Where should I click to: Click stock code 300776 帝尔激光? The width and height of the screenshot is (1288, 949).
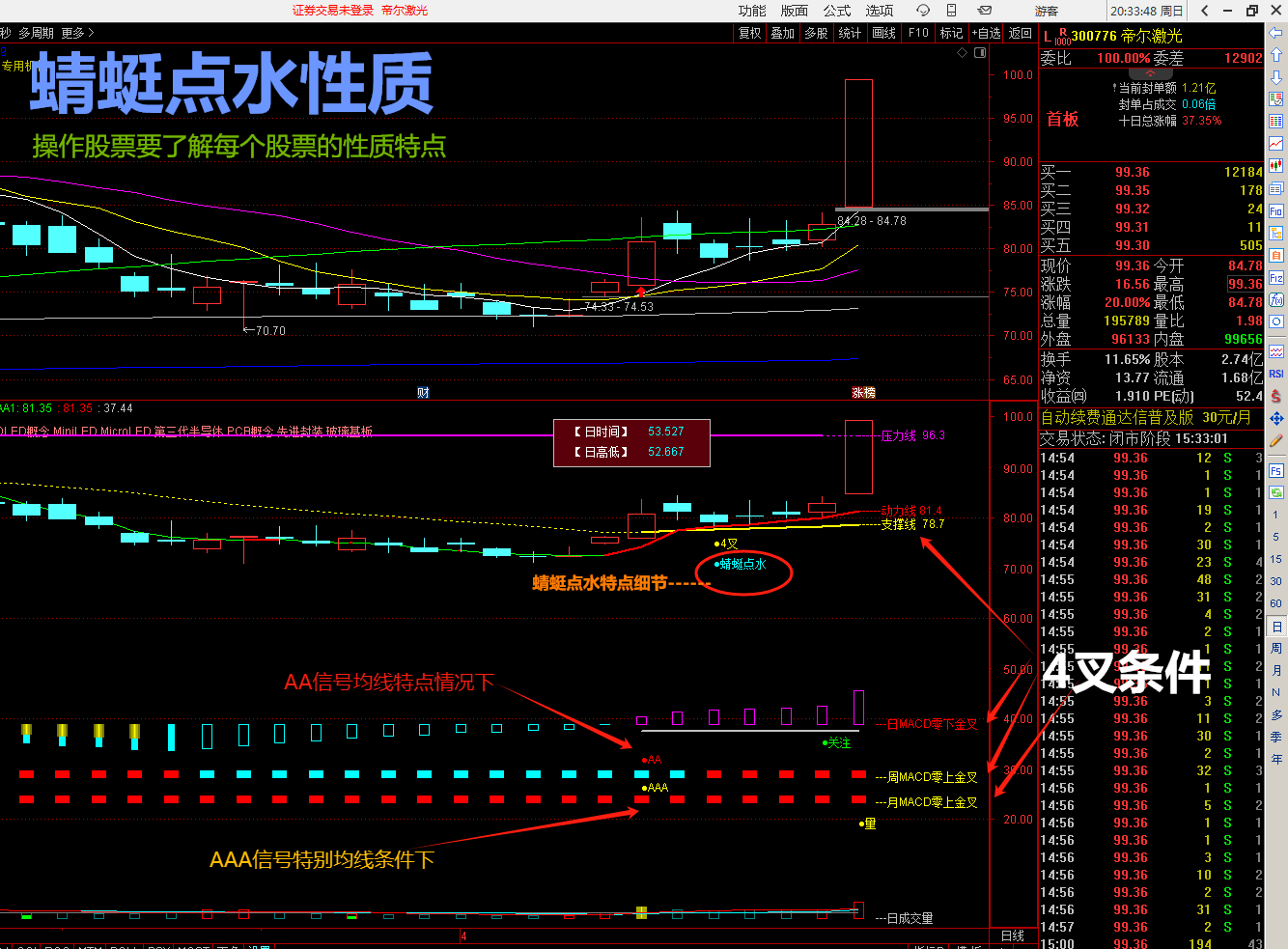1127,36
